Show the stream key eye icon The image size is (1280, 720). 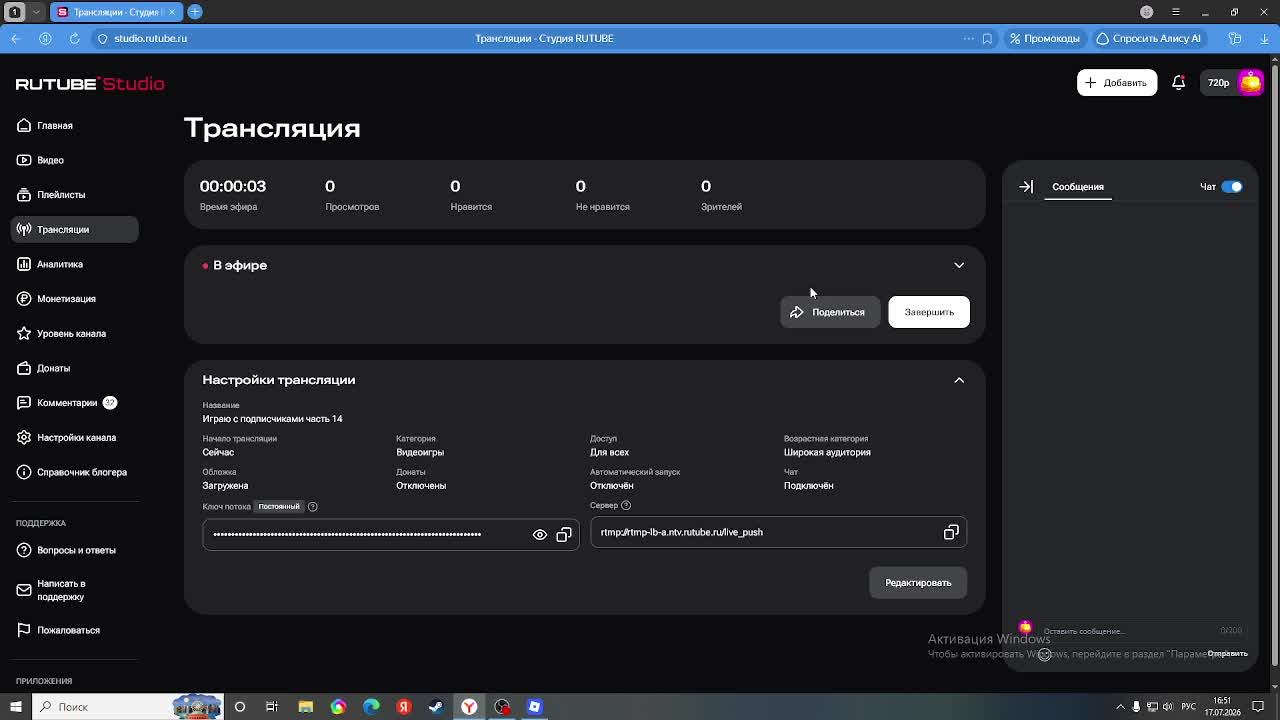pyautogui.click(x=540, y=535)
